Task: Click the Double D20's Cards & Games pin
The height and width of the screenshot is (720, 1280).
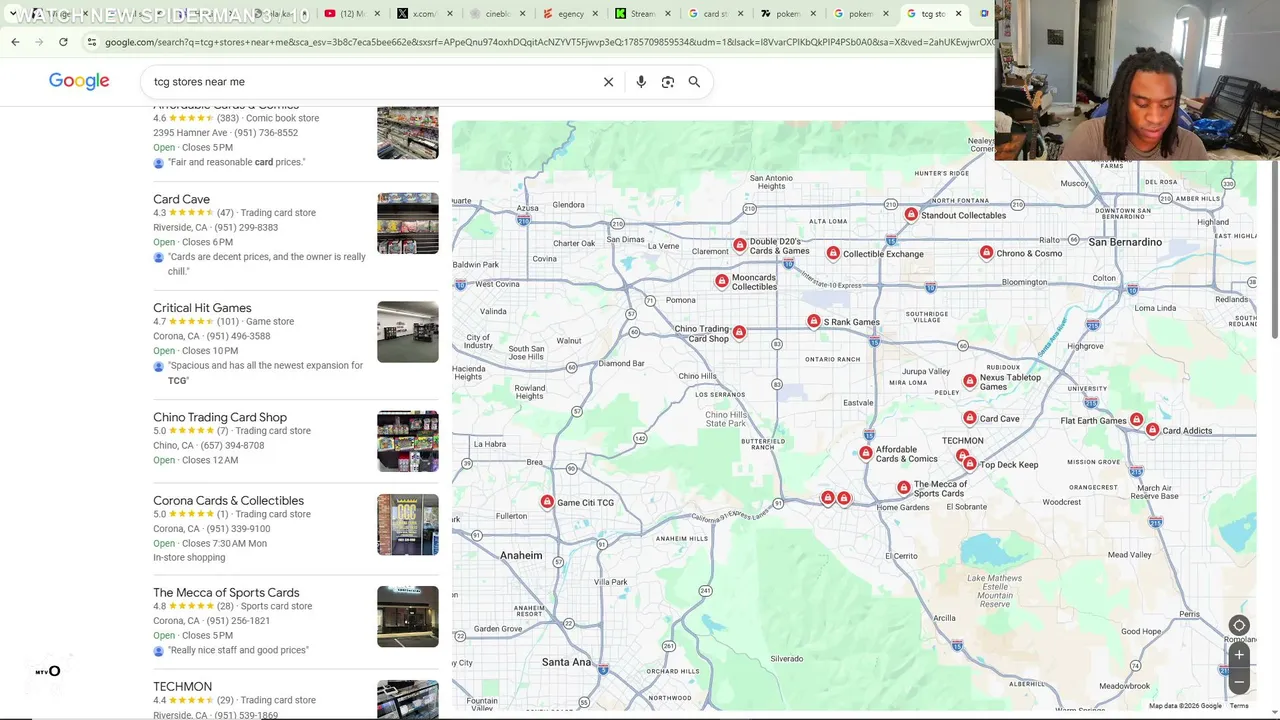Action: point(740,245)
